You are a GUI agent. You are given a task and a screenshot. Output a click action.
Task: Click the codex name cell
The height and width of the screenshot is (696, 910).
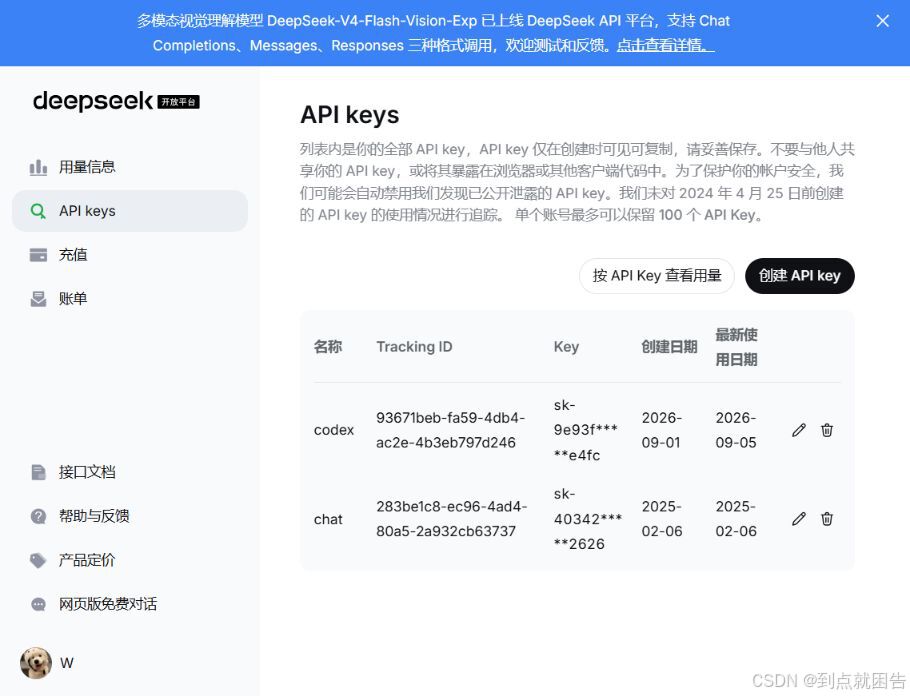(334, 430)
